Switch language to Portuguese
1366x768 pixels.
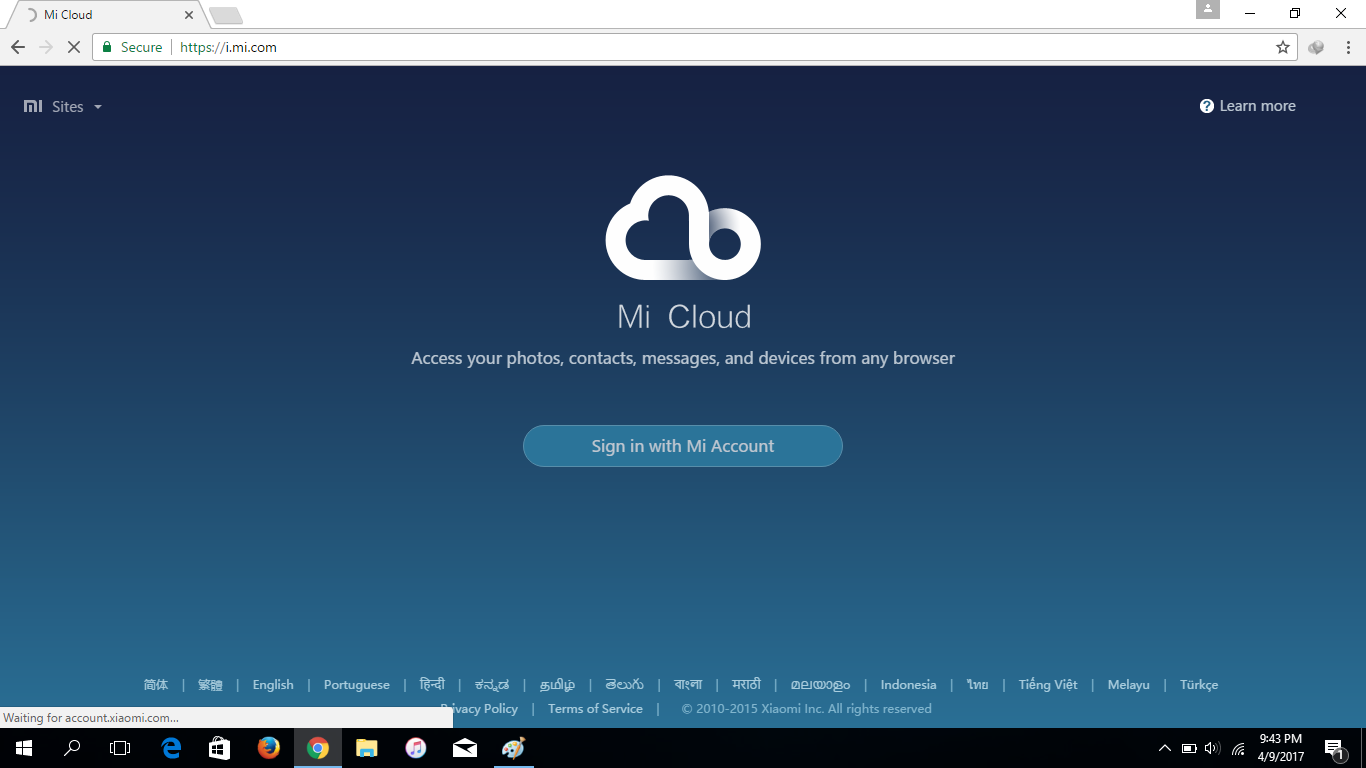click(x=357, y=685)
